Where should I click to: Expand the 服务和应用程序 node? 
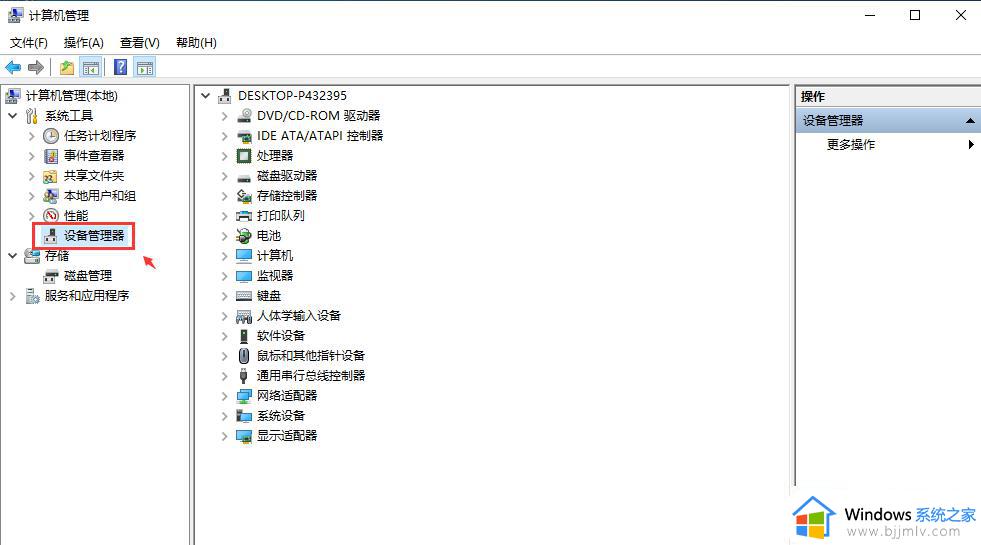click(13, 296)
